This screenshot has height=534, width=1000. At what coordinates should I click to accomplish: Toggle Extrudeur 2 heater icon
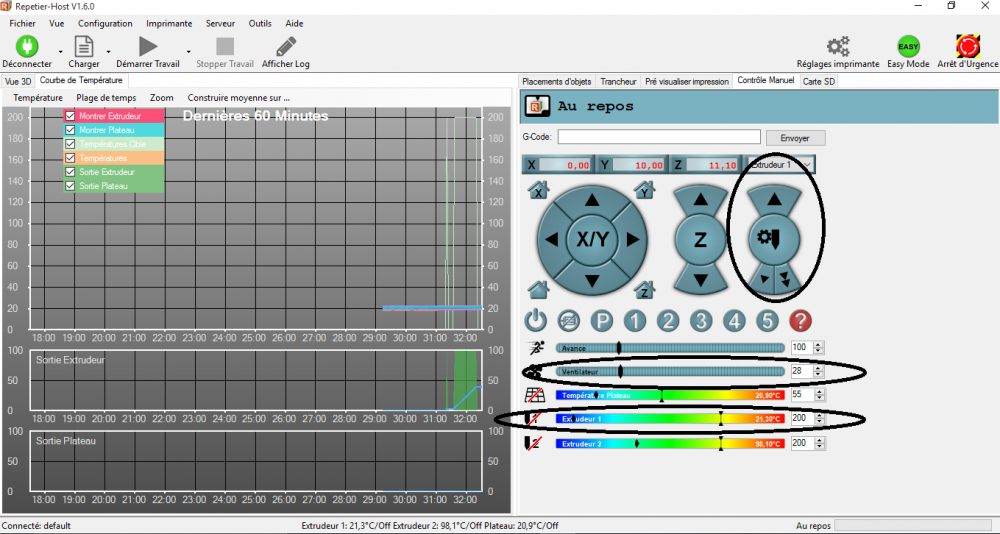coord(533,443)
